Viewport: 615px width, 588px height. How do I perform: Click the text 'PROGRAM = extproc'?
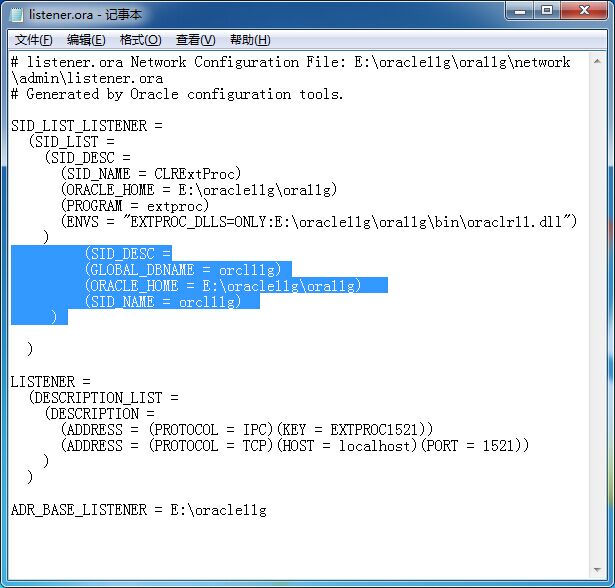click(x=134, y=206)
